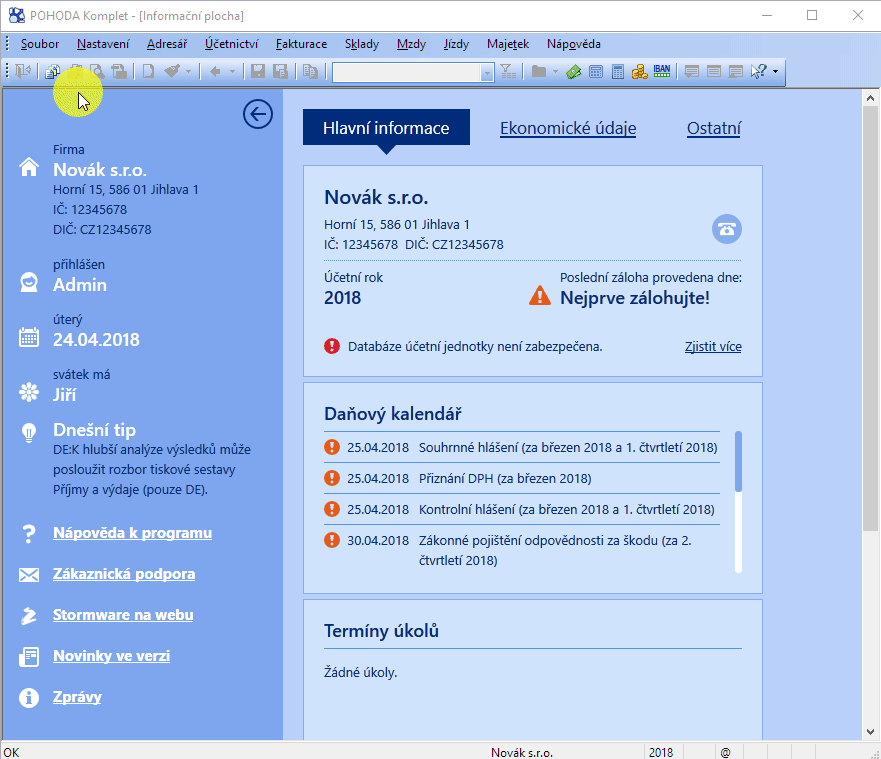The image size is (881, 759).
Task: Select the Přiznání DPH calendar entry
Action: coord(522,478)
